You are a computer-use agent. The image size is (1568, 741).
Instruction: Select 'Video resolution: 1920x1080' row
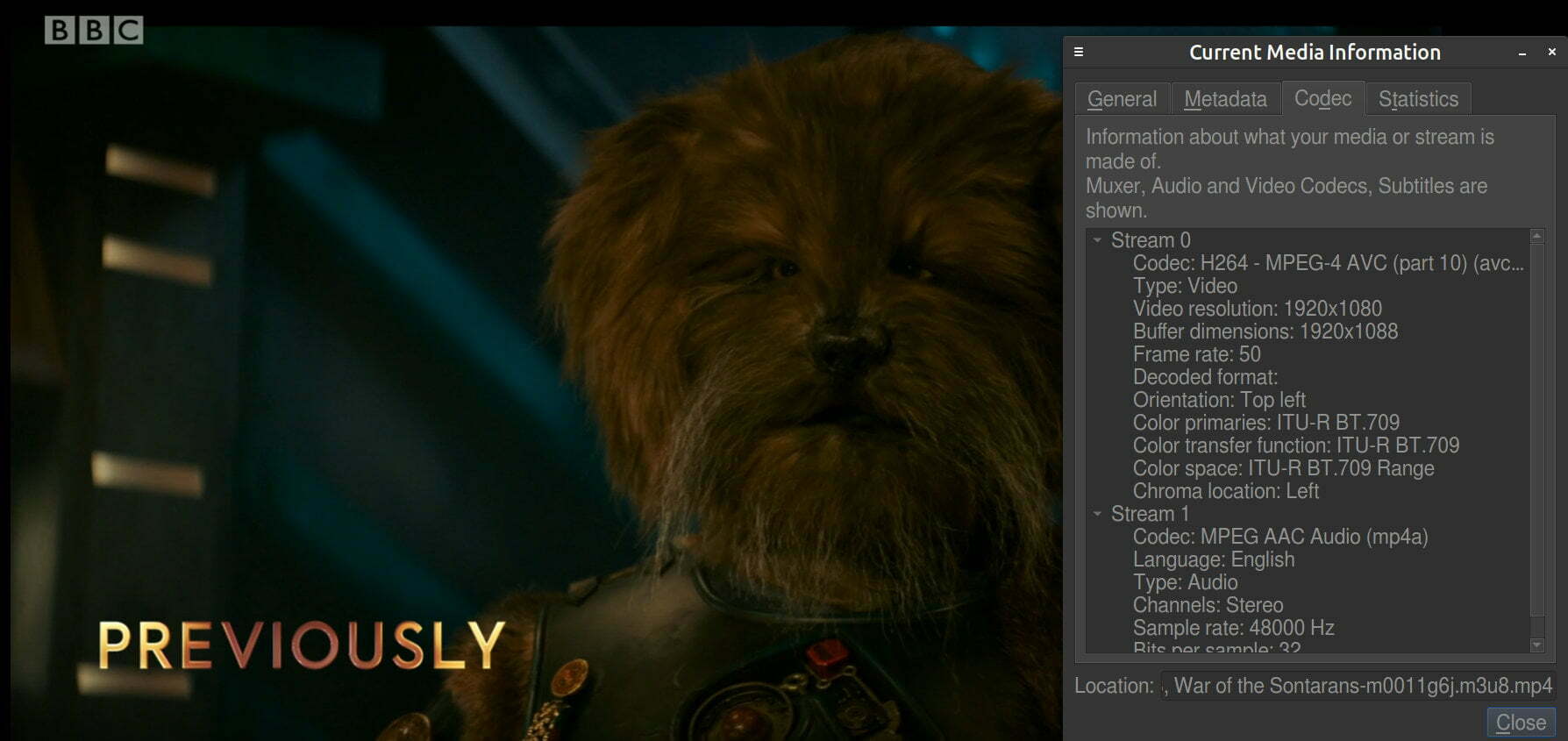click(1308, 308)
